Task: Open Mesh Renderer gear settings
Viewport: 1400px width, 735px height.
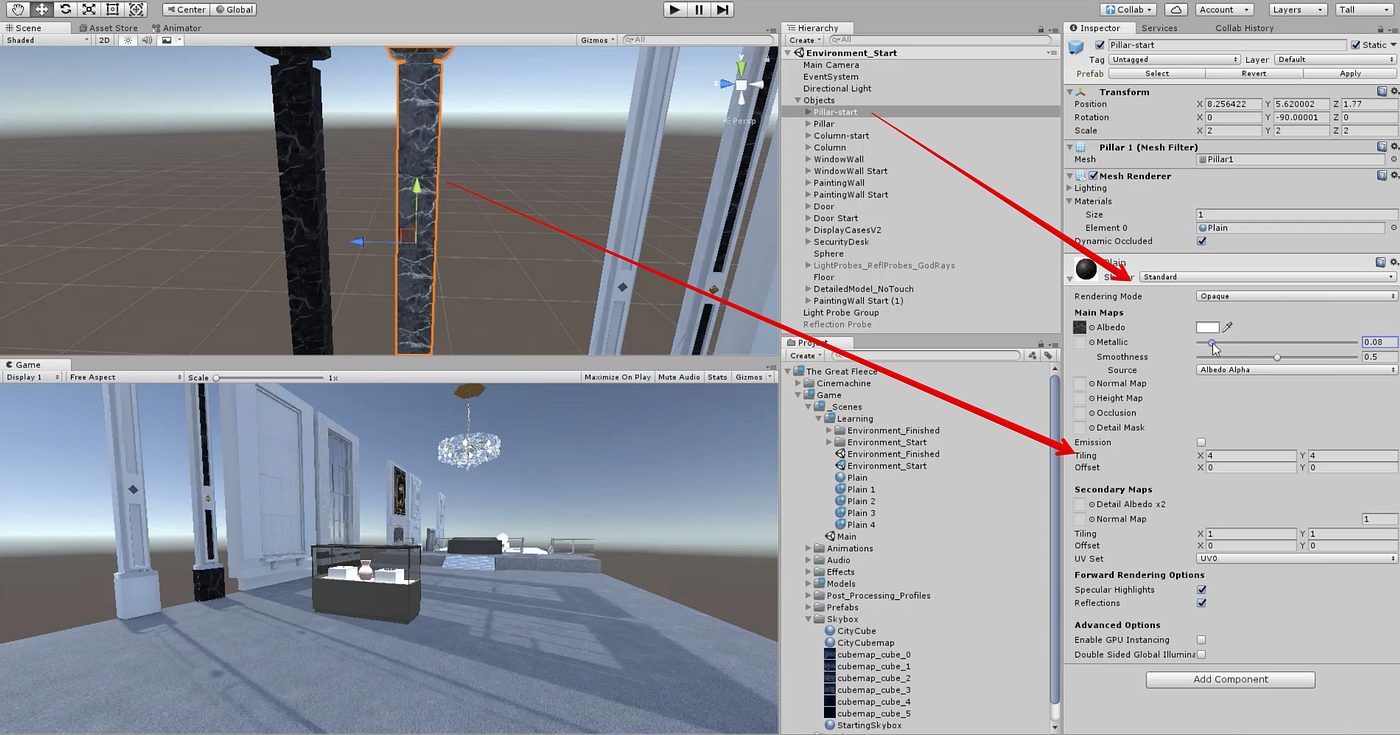Action: [1393, 175]
